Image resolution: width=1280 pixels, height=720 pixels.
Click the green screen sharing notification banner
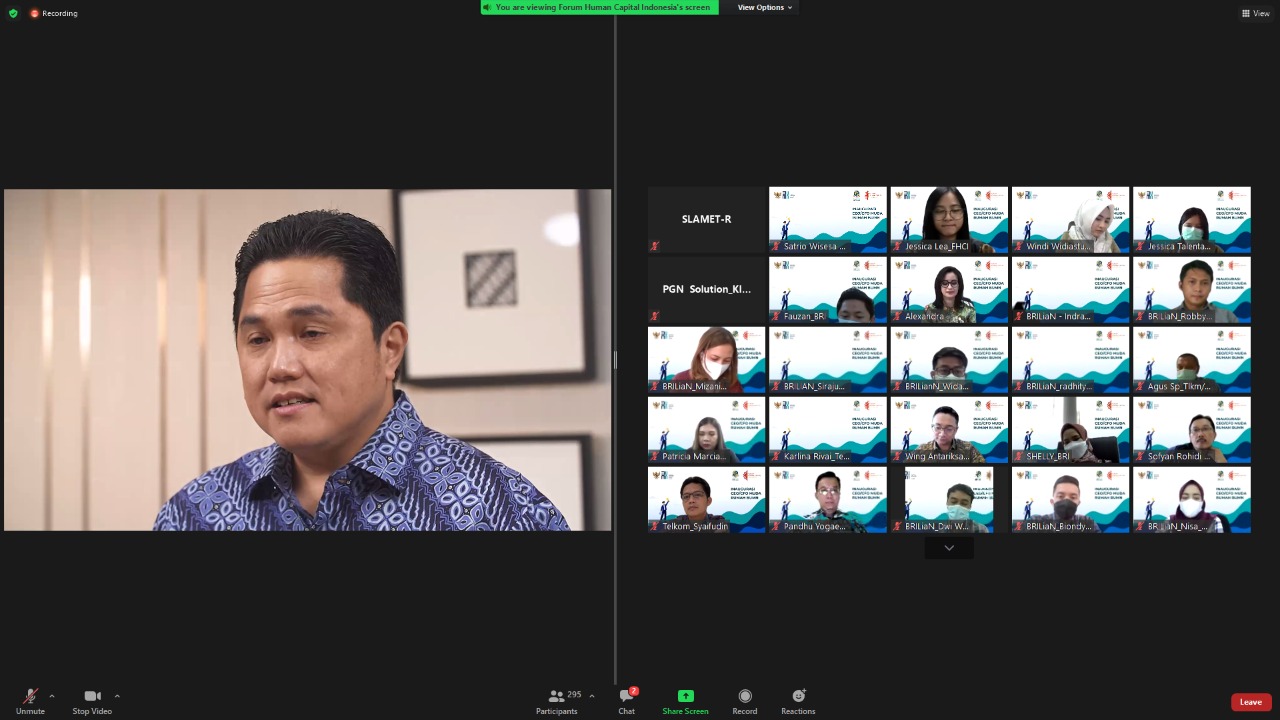click(600, 7)
